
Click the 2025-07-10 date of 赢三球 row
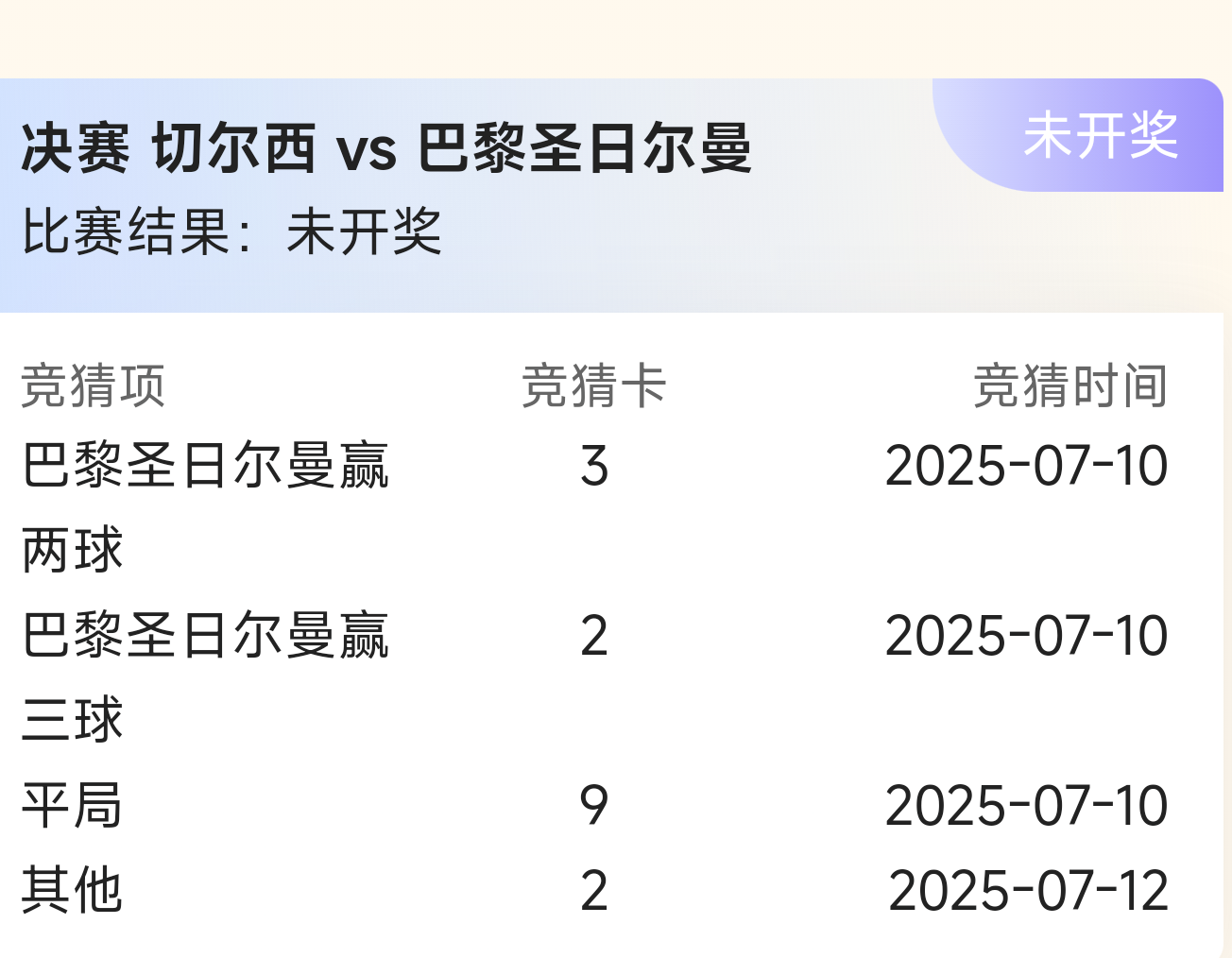[x=1027, y=636]
